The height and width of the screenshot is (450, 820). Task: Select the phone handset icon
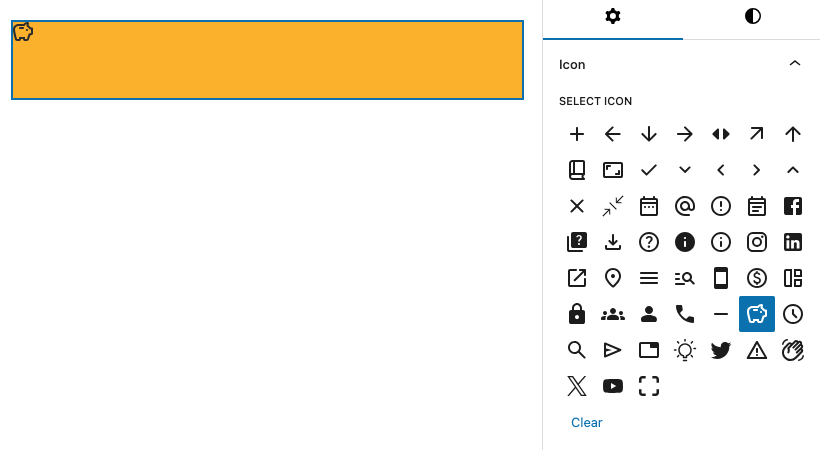pos(685,314)
